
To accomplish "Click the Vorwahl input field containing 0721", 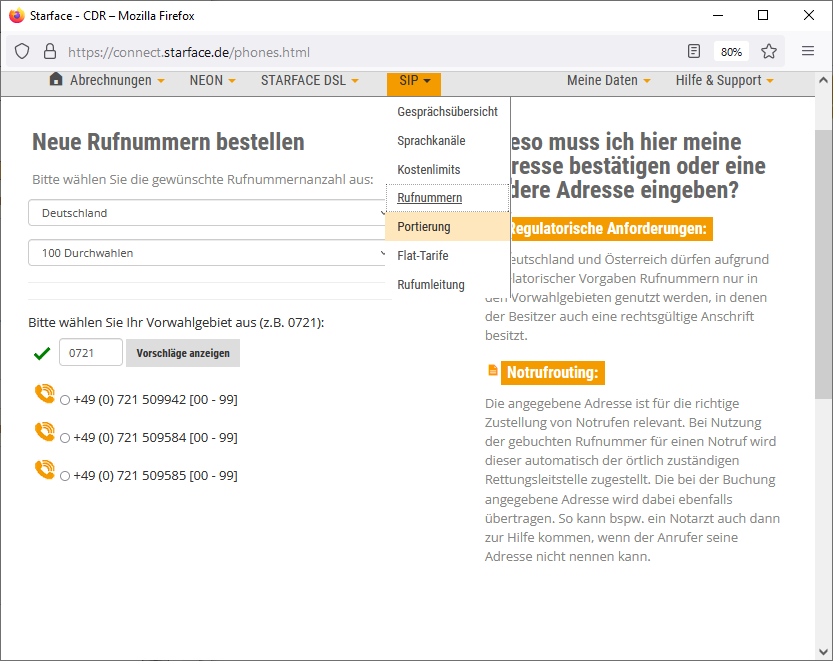I will click(90, 353).
